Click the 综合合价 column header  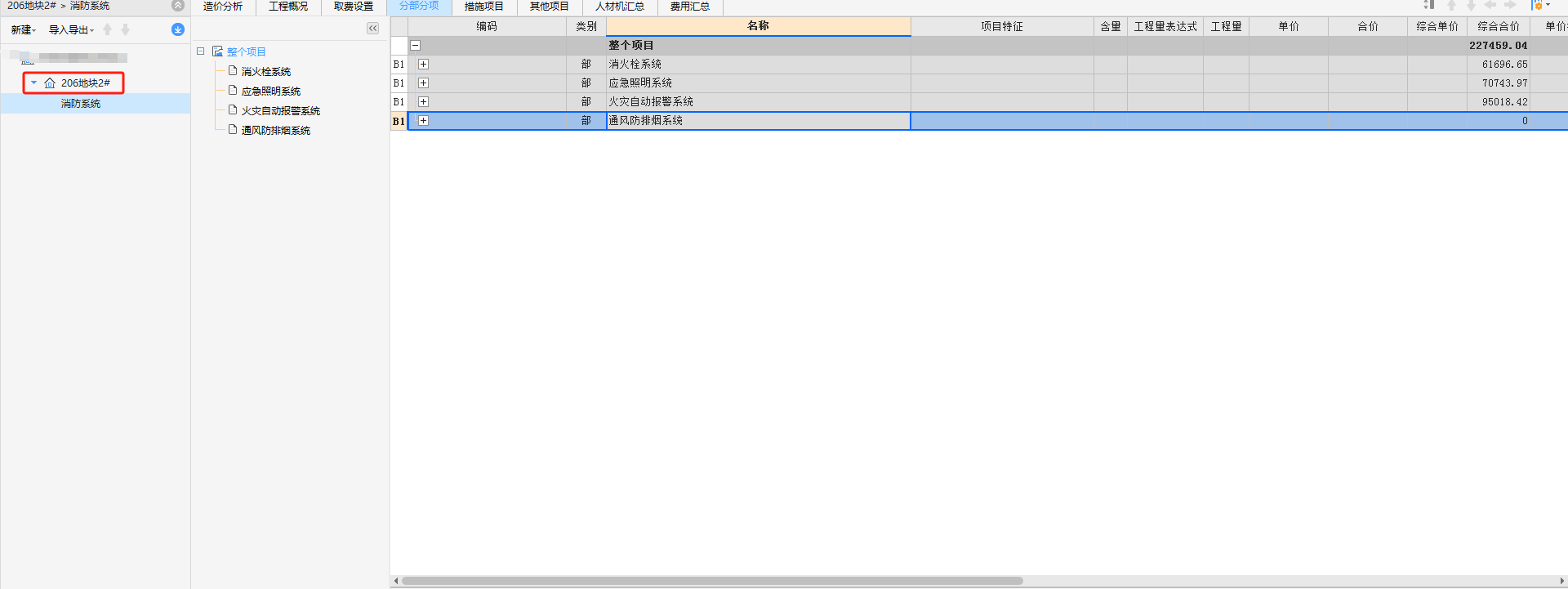pos(1499,26)
